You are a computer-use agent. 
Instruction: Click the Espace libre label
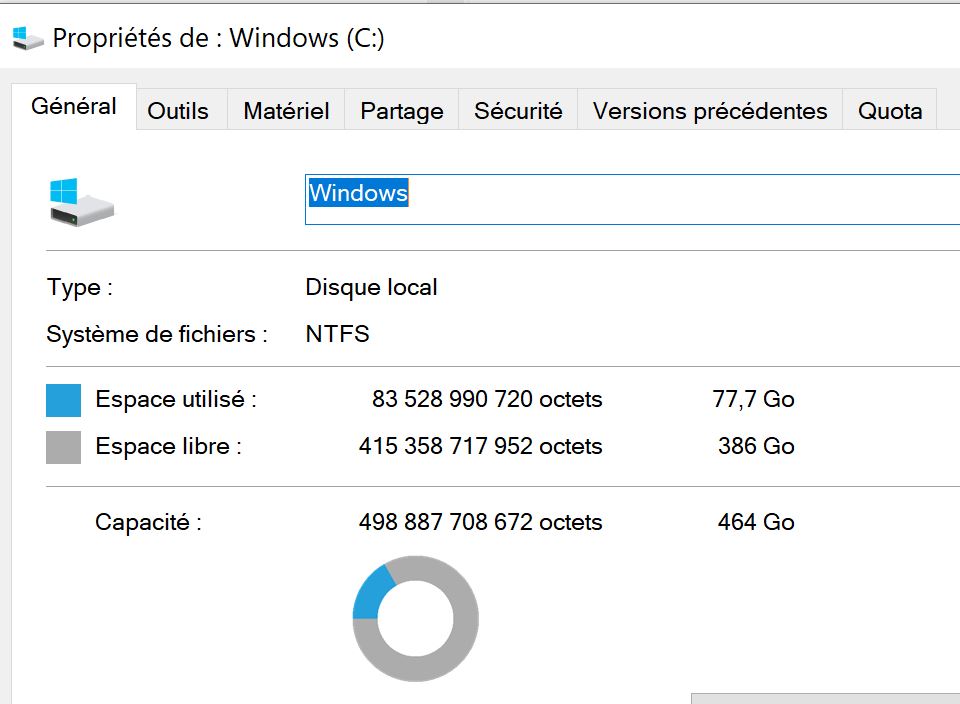168,446
